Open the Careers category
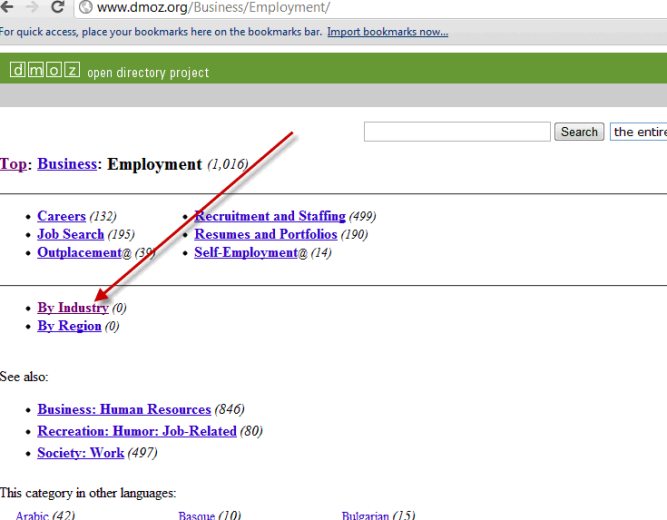667x520 pixels. pyautogui.click(x=61, y=216)
